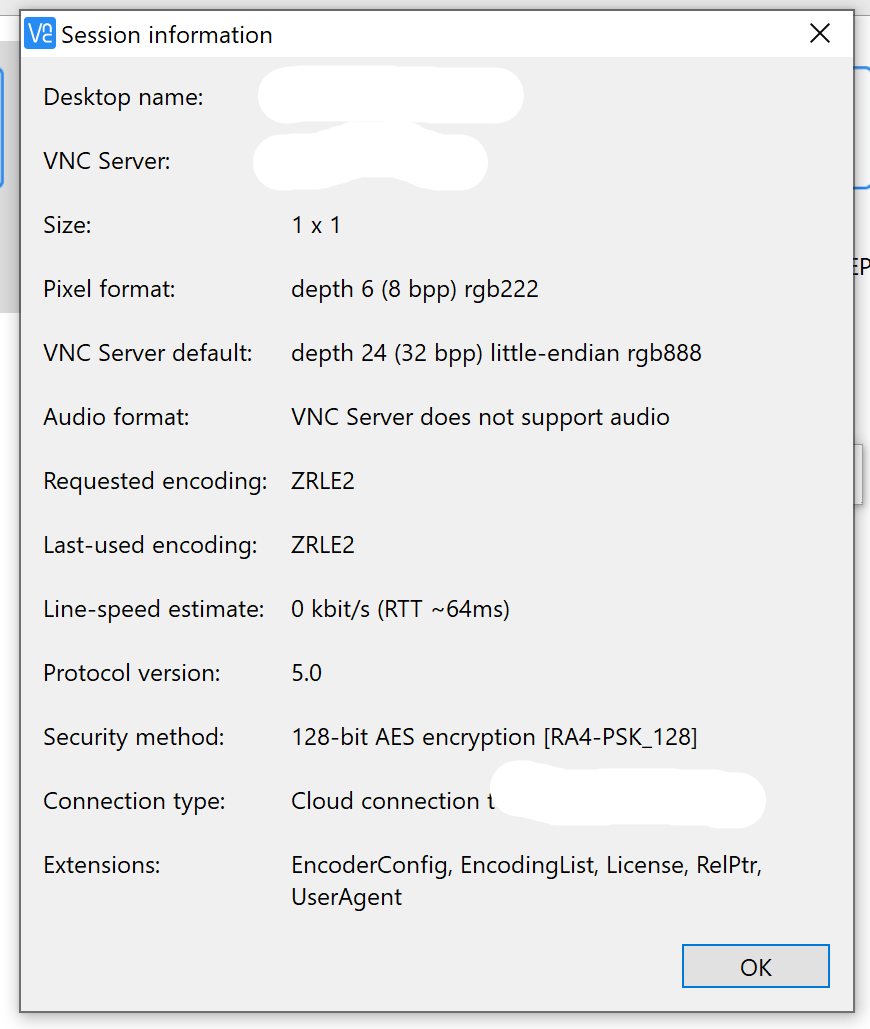The image size is (870, 1029).
Task: Click the Extensions label
Action: [x=101, y=865]
